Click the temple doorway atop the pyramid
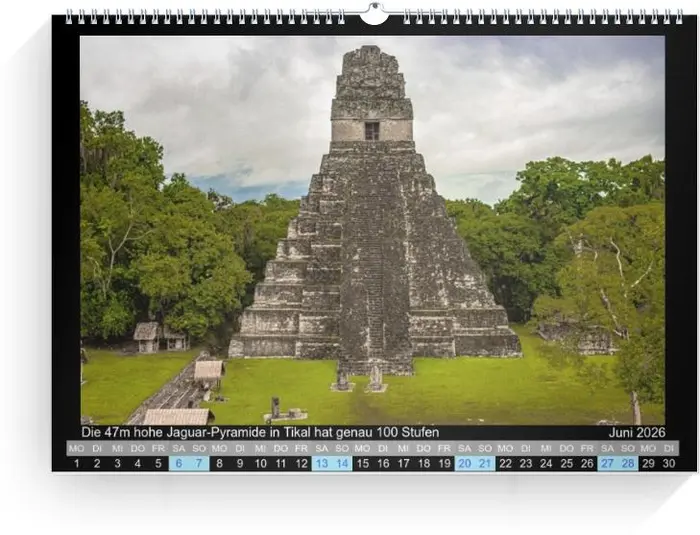700x535 pixels. (372, 130)
